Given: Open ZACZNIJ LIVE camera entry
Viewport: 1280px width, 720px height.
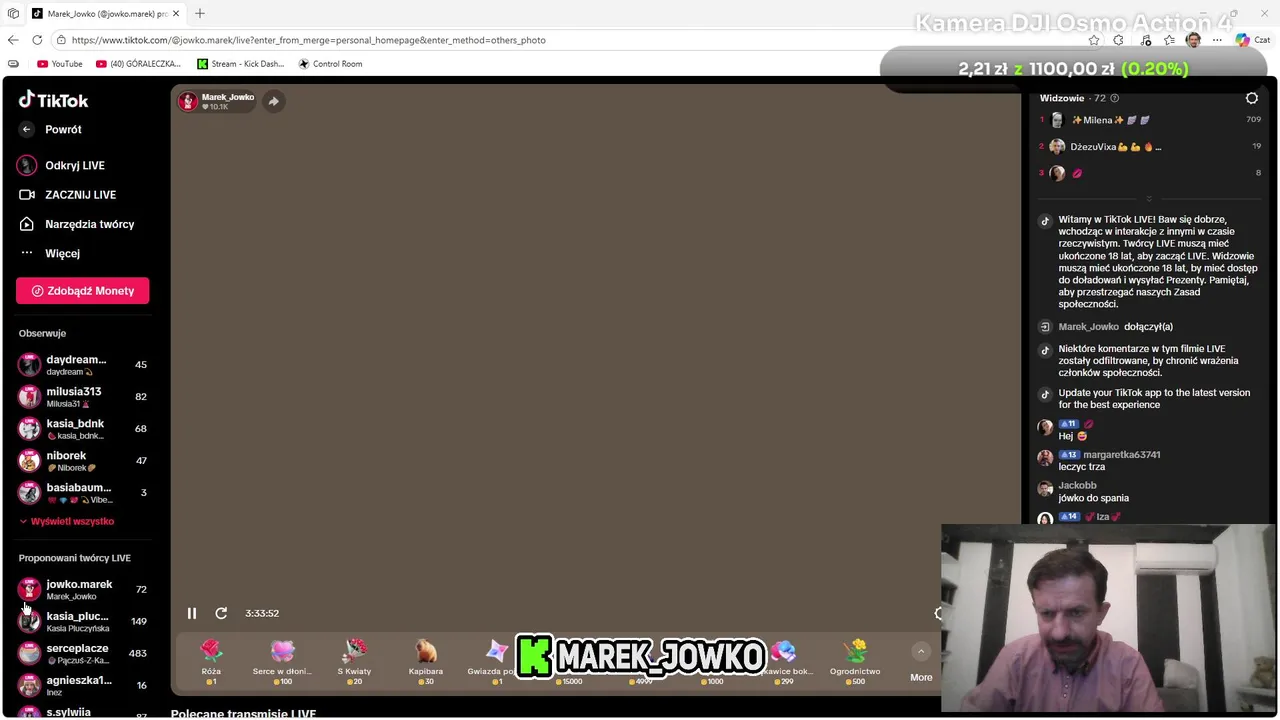Looking at the screenshot, I should 80,195.
